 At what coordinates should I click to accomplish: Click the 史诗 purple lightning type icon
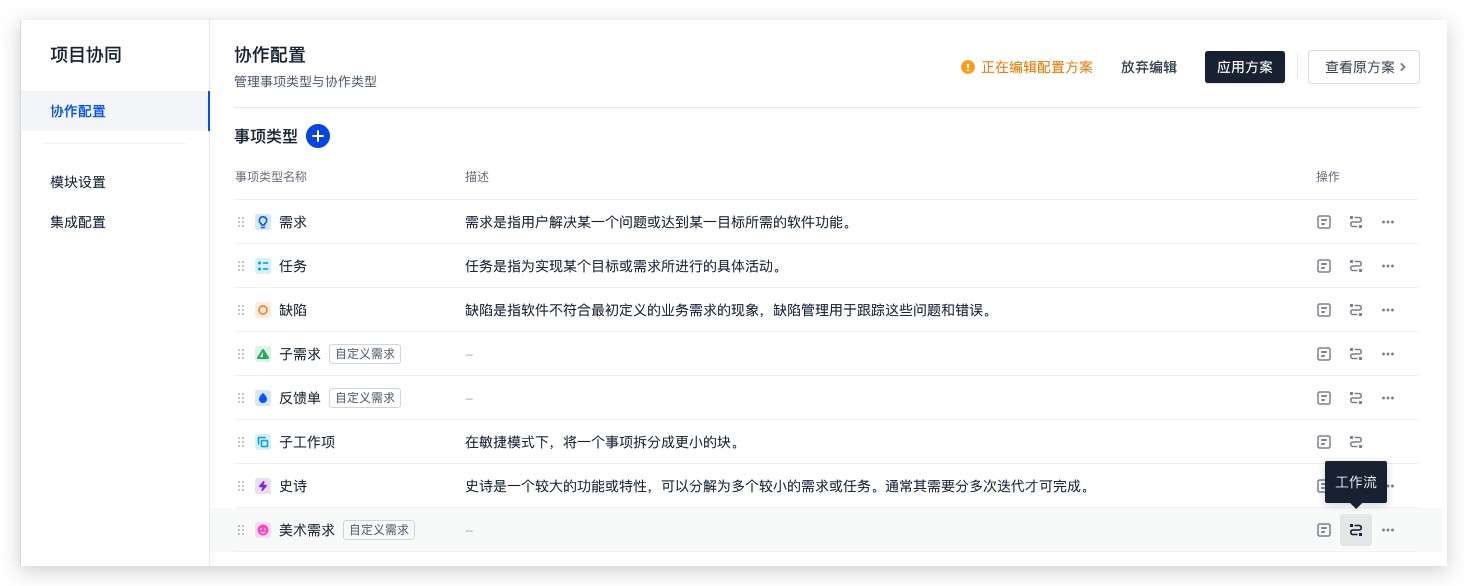click(263, 486)
